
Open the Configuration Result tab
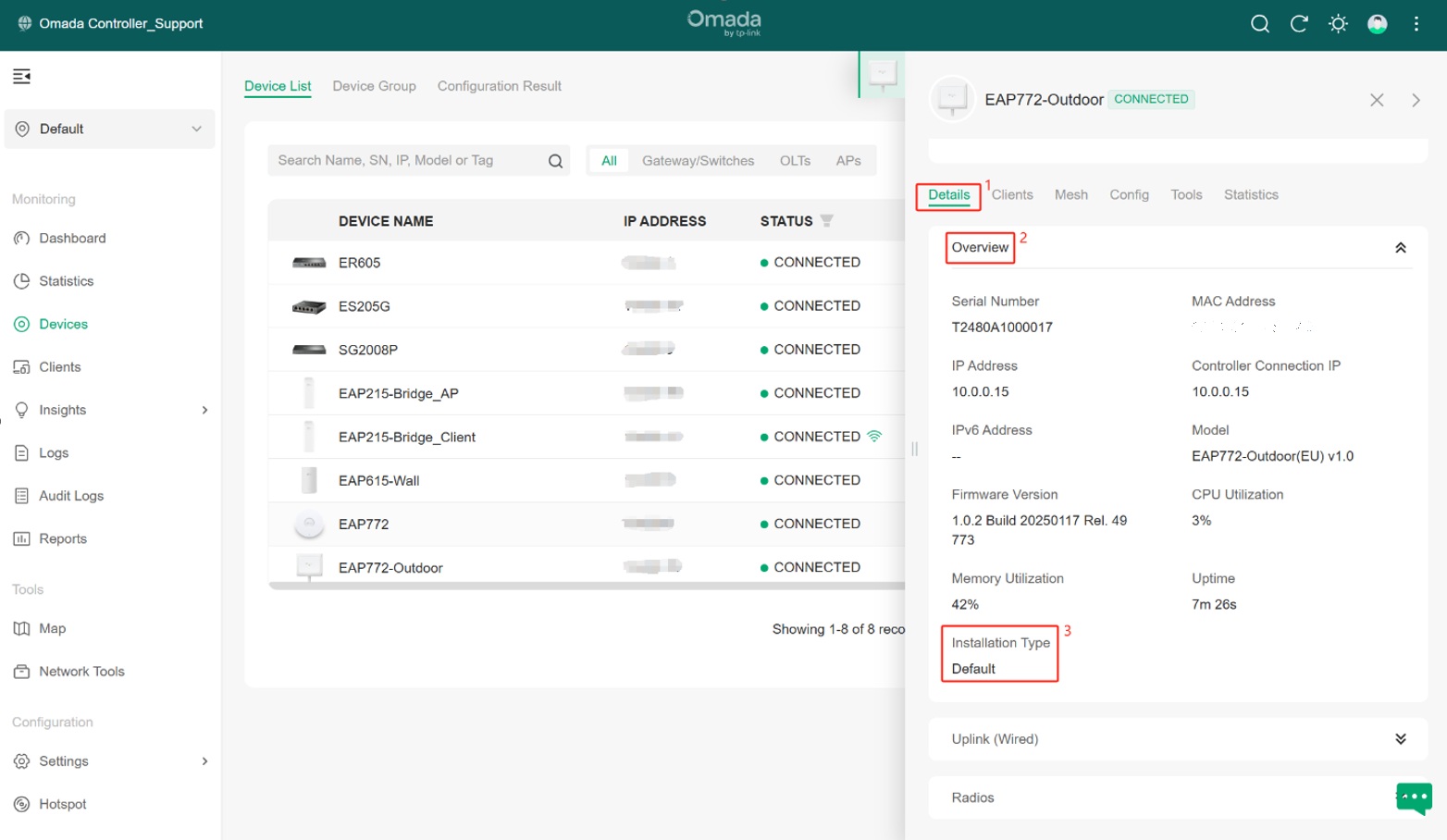(x=500, y=86)
